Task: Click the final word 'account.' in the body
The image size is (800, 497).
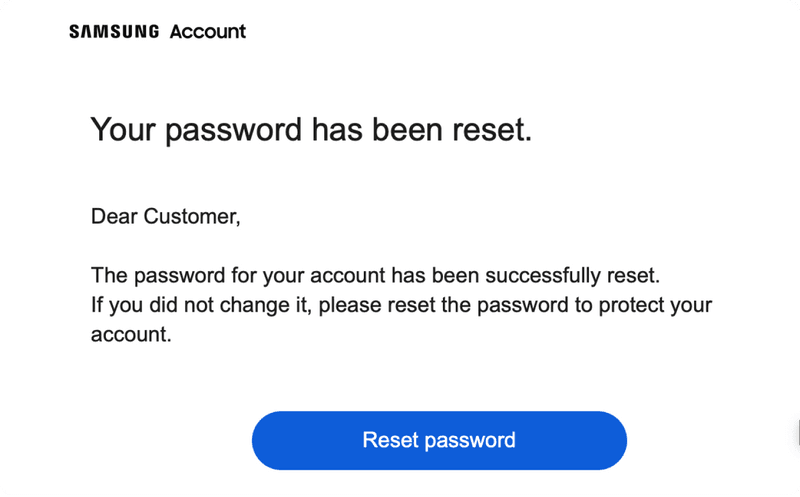Action: point(131,335)
